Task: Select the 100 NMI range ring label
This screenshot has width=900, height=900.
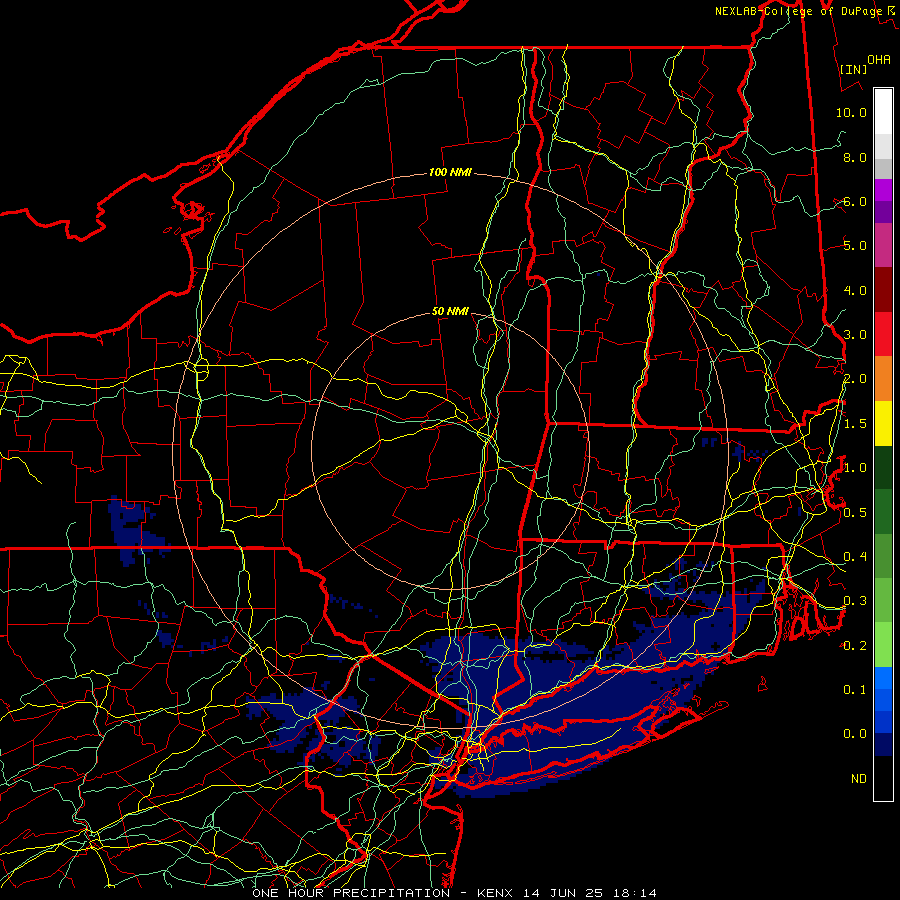Action: tap(450, 172)
